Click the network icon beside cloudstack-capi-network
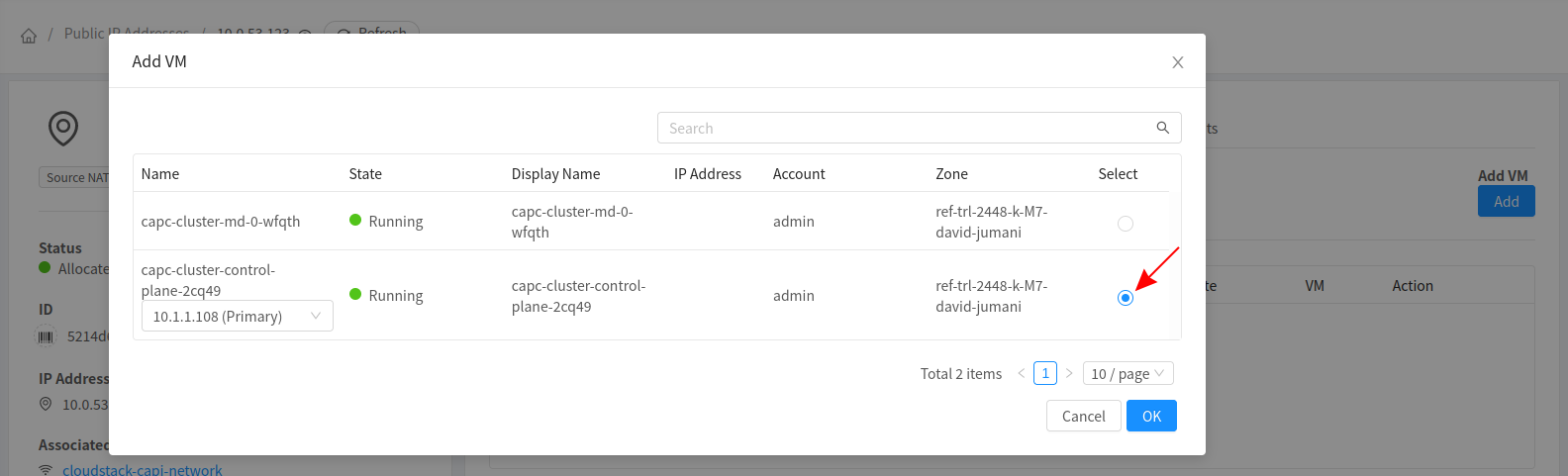 tap(46, 470)
